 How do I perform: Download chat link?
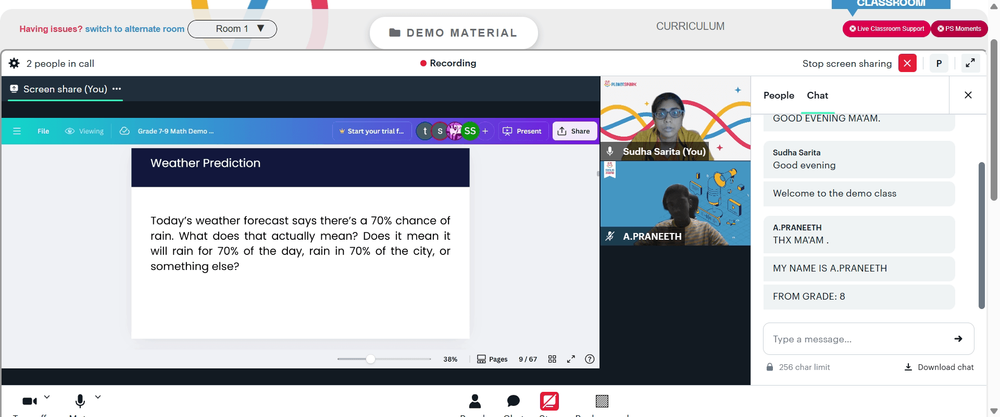(x=939, y=367)
